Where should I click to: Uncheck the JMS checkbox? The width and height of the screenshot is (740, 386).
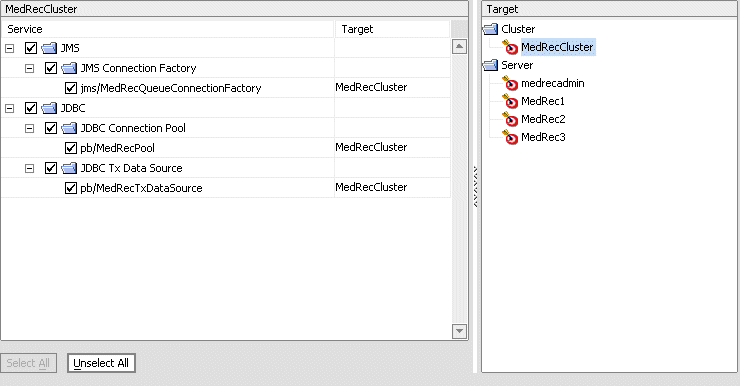click(31, 48)
